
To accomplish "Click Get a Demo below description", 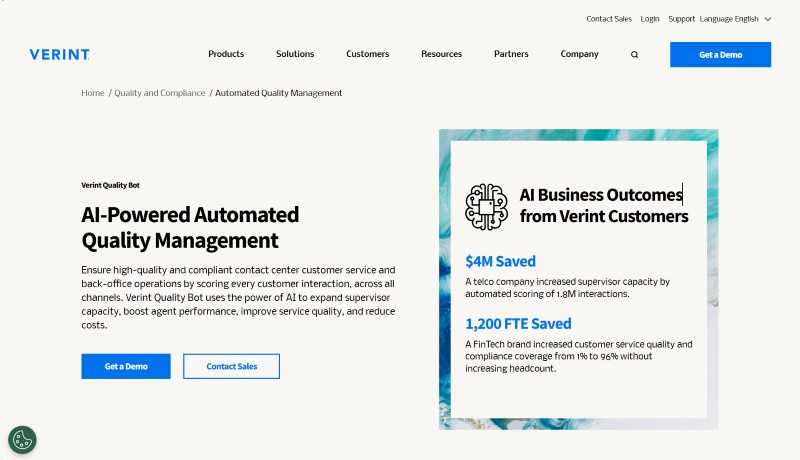I will point(126,366).
